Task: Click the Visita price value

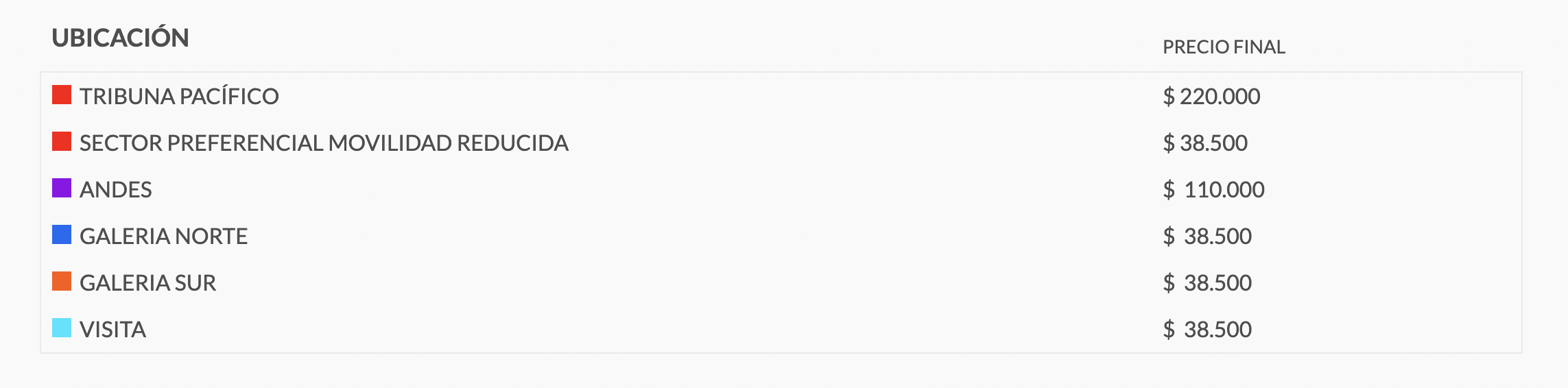Action: (x=1207, y=329)
